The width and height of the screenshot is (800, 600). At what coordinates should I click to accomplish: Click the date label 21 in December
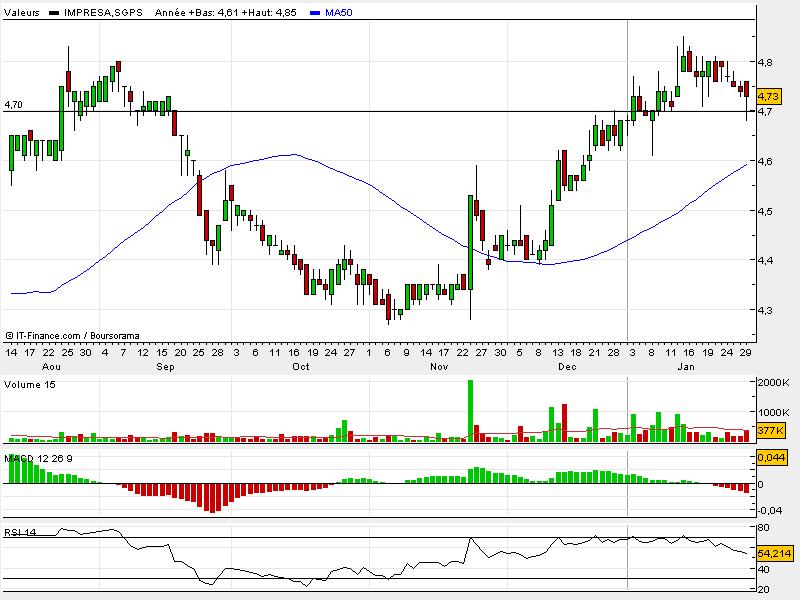tap(594, 353)
